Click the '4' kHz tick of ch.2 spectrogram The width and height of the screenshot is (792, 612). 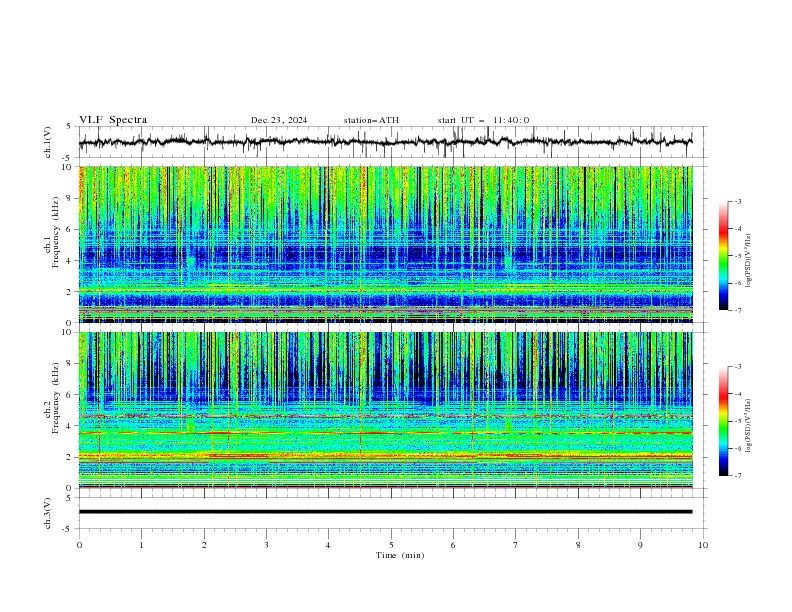(x=71, y=426)
